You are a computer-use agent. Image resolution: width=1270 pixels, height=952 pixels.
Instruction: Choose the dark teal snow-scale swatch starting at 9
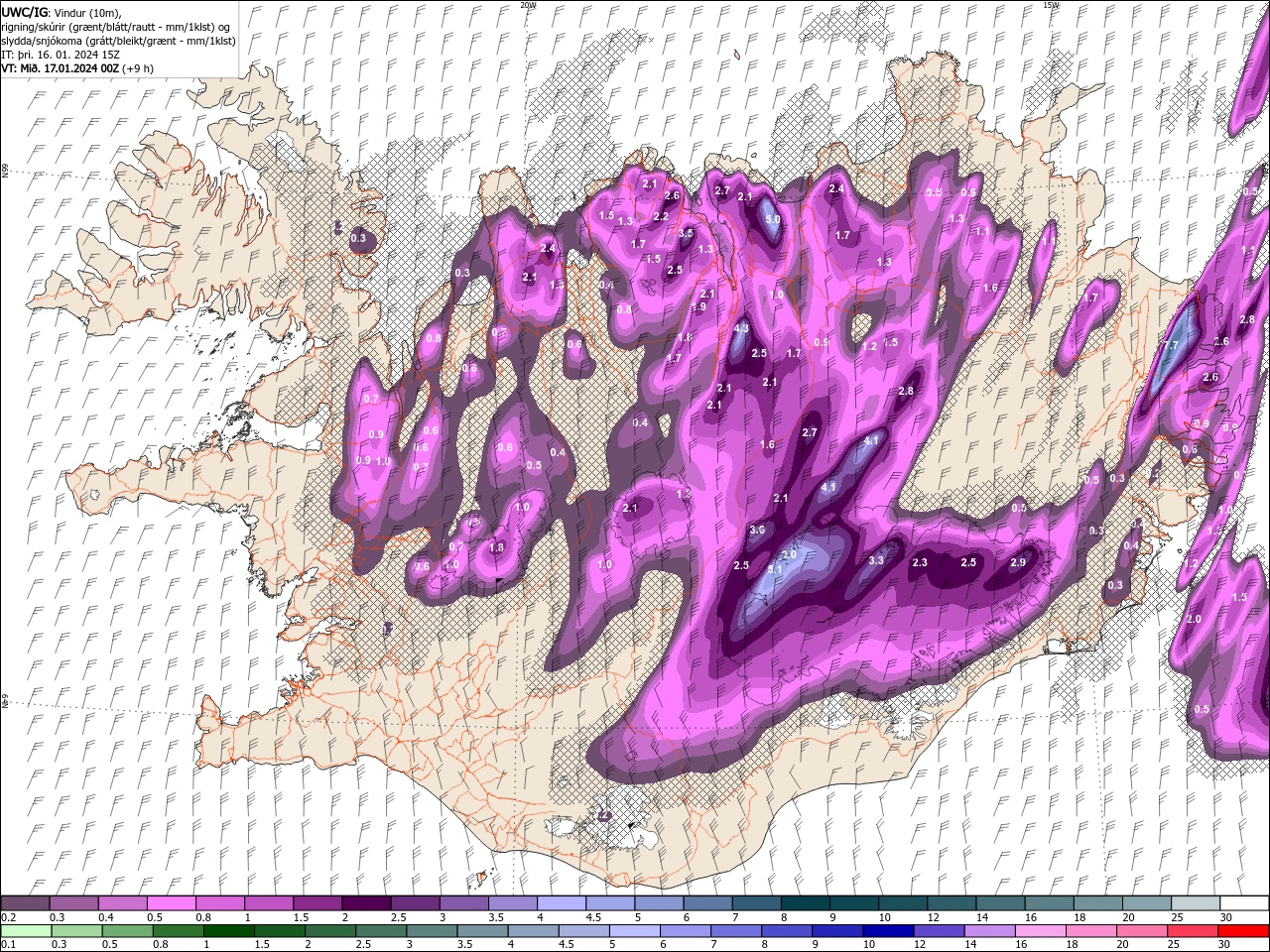tap(854, 903)
